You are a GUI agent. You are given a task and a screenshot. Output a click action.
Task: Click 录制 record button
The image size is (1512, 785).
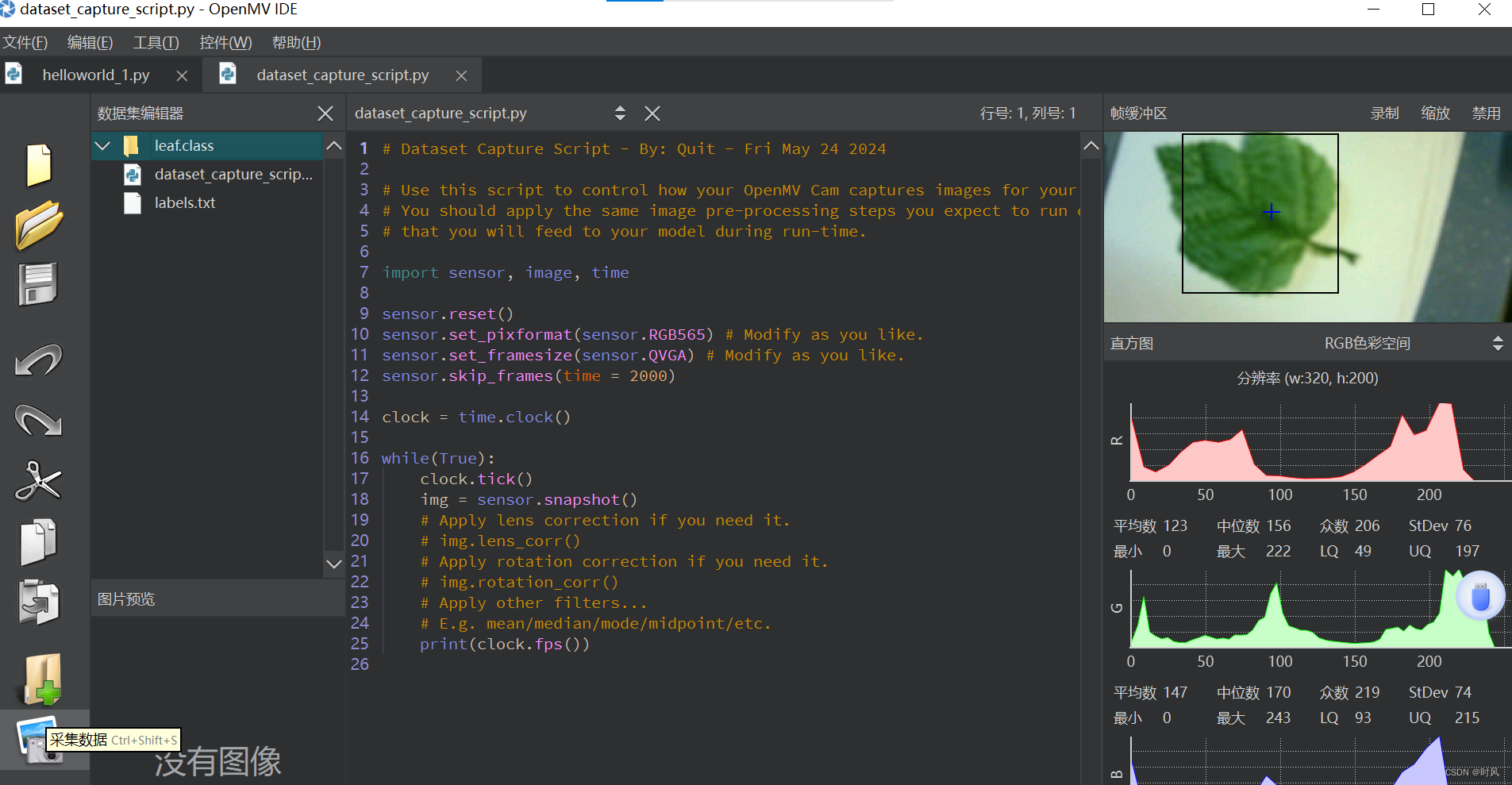(1384, 114)
